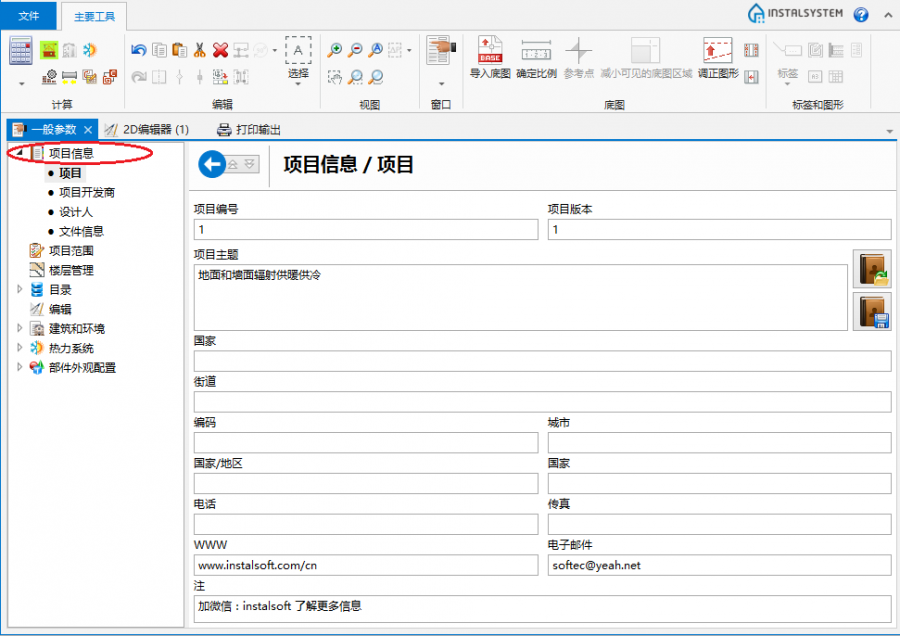Click the 导入底图 import base icon
Screen dimensions: 900x636
490,56
